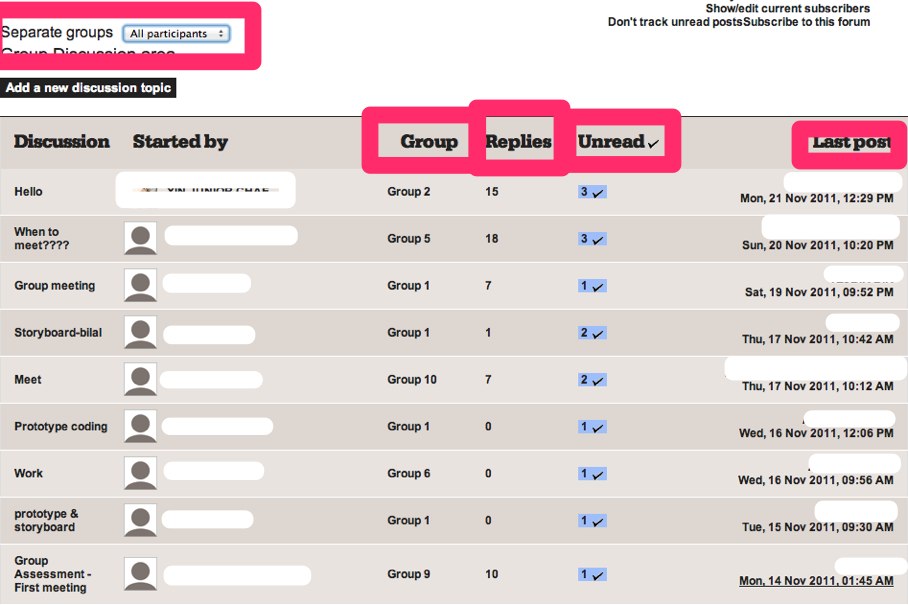
Task: Click the avatar beside "When to meet????" topic
Action: tap(140, 239)
